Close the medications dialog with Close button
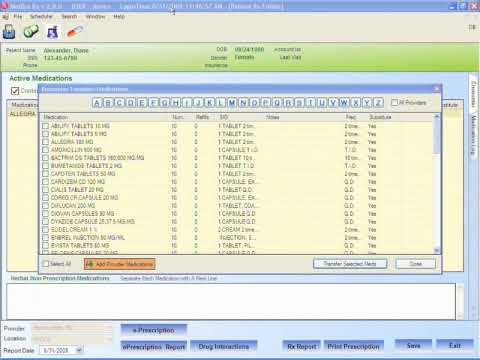480x360 pixels. [x=415, y=264]
